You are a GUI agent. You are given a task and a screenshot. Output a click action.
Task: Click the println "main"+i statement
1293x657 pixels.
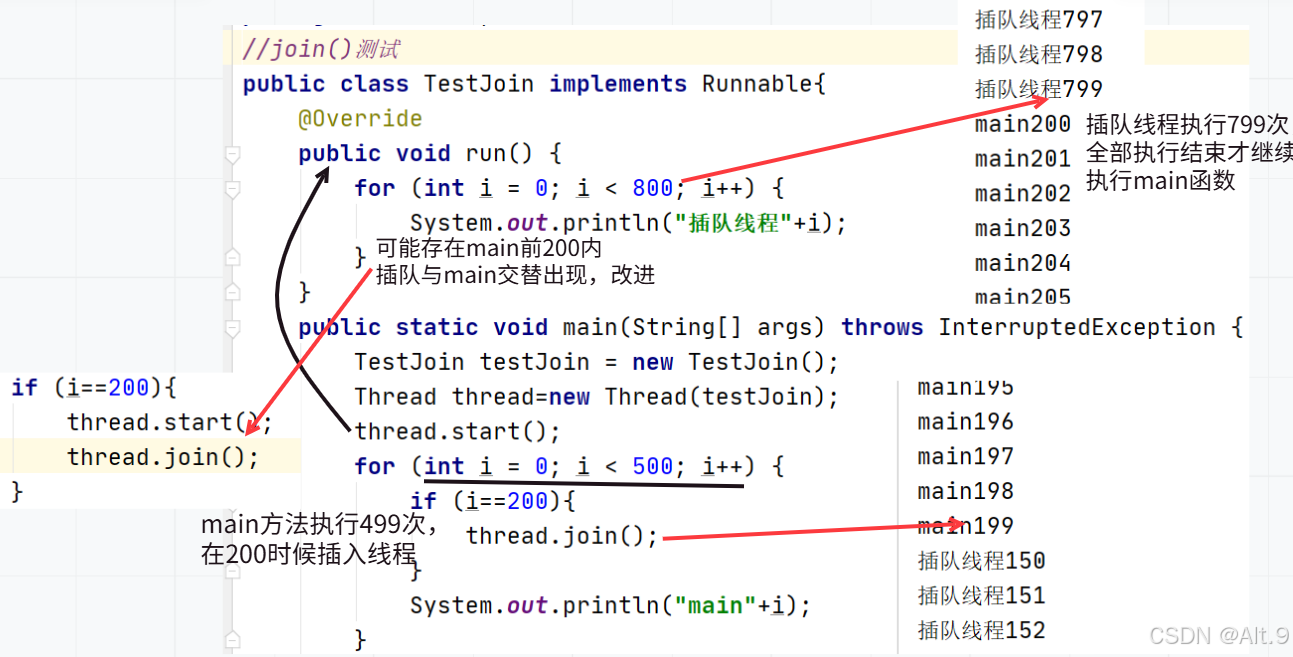point(610,606)
